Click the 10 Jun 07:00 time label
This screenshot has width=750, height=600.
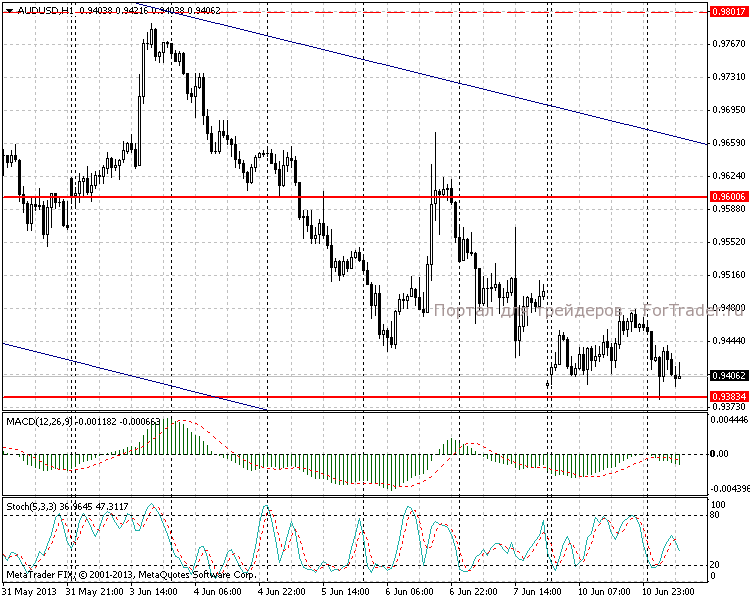click(604, 592)
